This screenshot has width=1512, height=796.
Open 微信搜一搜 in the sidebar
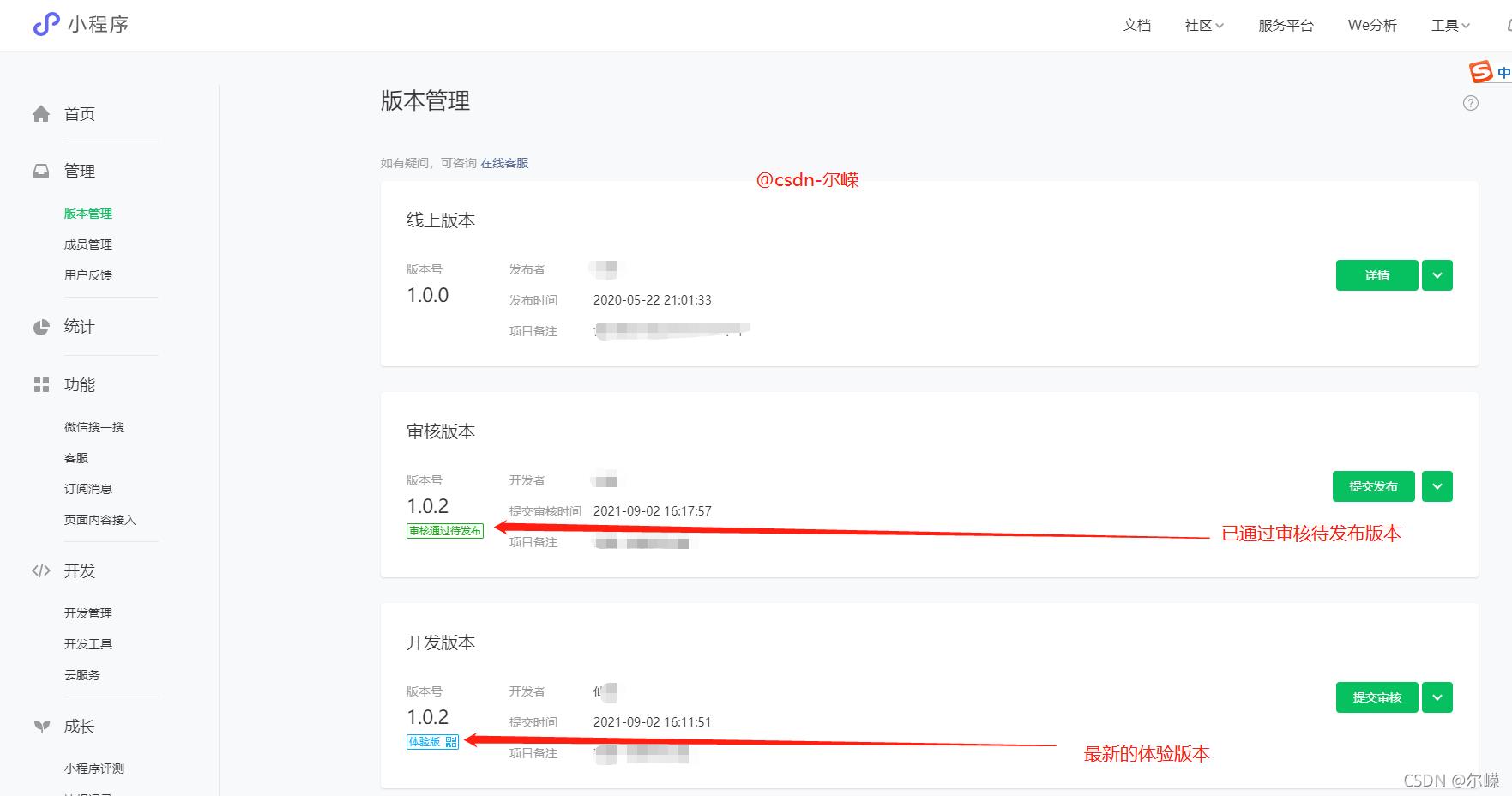tap(94, 427)
